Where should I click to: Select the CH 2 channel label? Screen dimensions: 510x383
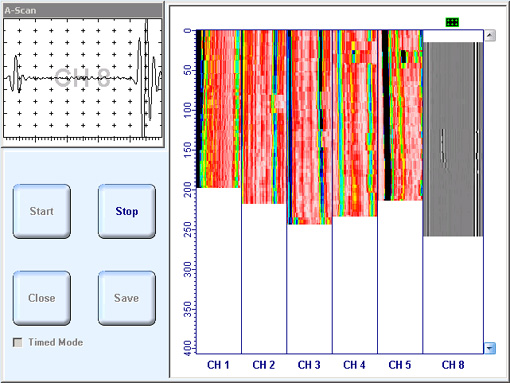pos(264,365)
